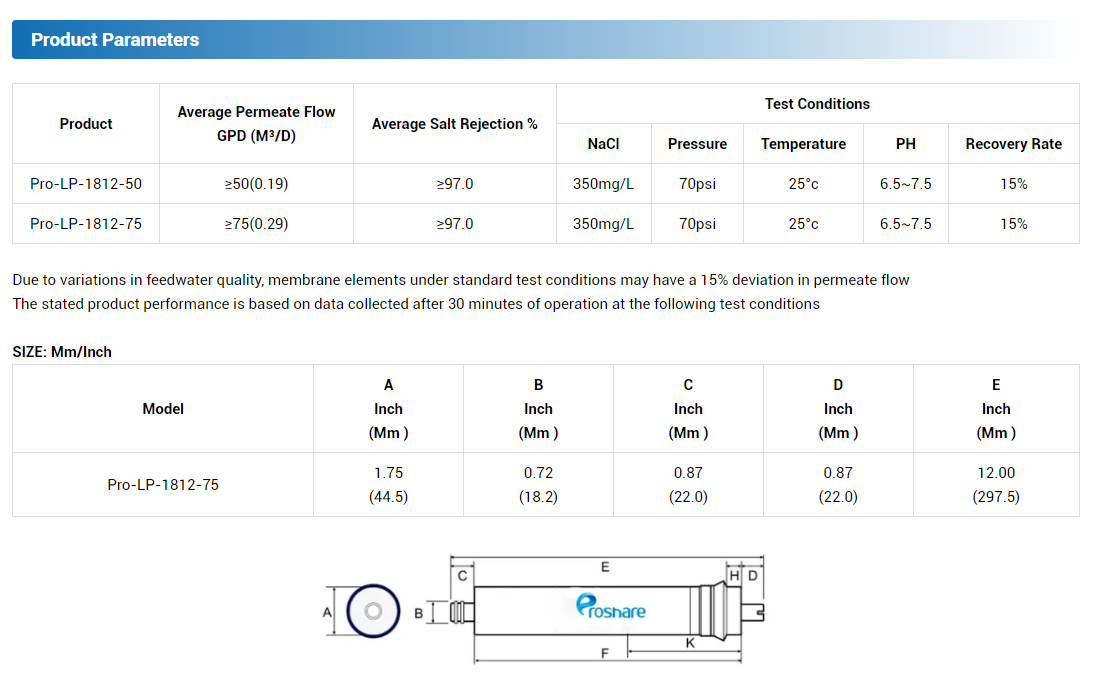The height and width of the screenshot is (682, 1117).
Task: Select the Pressure column header
Action: (697, 144)
